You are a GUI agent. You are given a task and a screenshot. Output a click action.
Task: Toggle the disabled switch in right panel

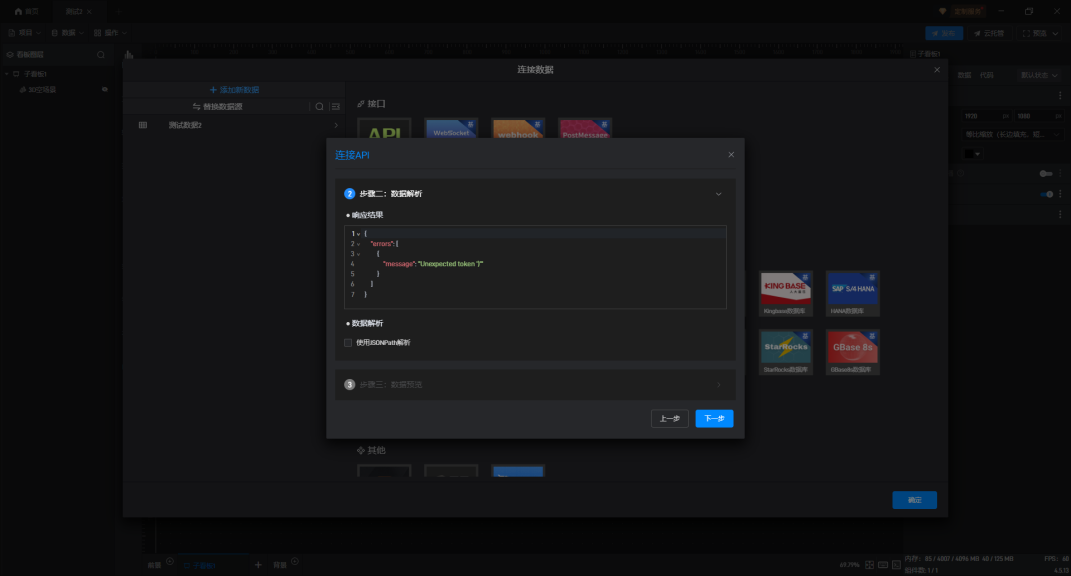pos(1046,174)
